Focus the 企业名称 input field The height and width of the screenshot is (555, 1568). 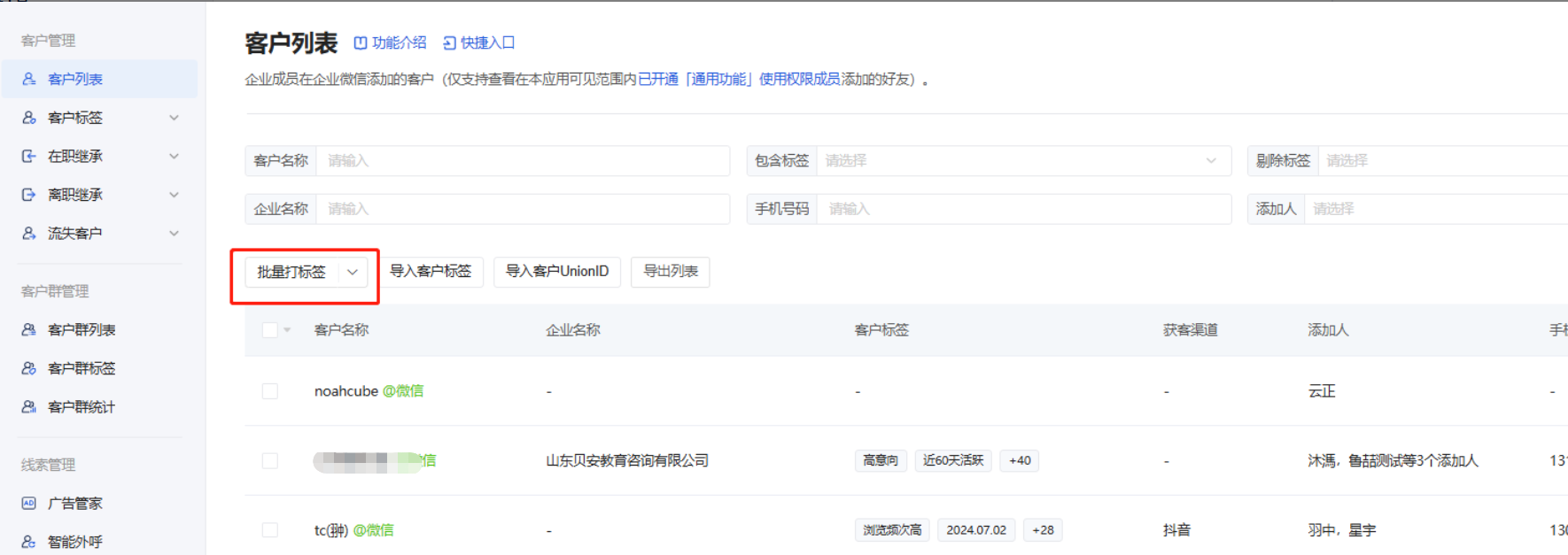523,209
